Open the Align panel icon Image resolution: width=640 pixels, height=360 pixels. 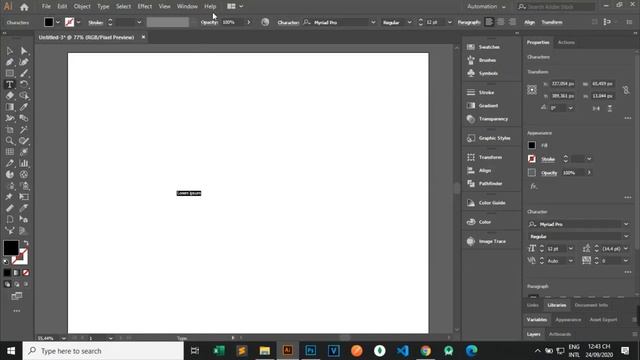point(471,170)
